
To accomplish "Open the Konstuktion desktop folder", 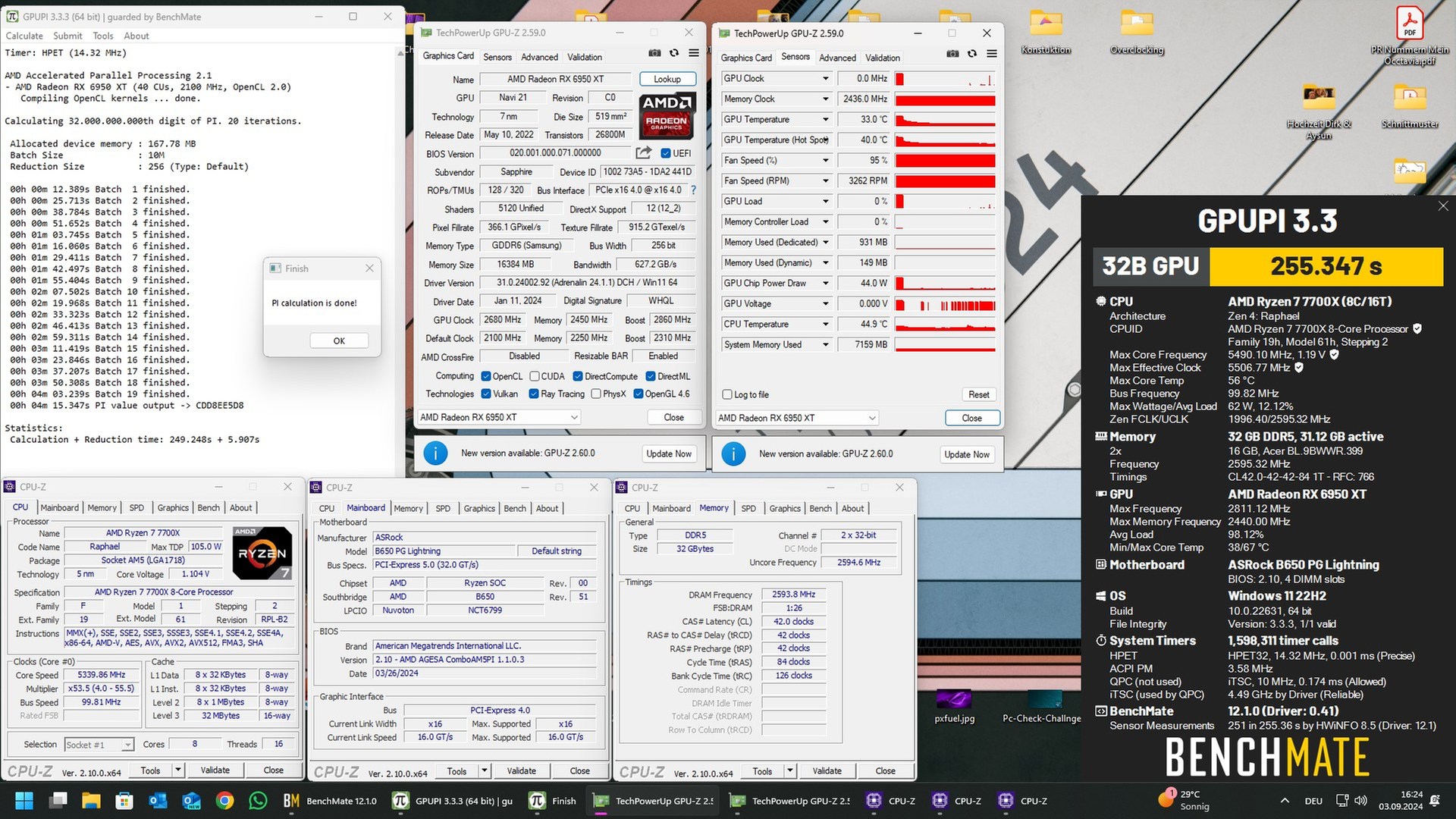I will pos(1046,32).
